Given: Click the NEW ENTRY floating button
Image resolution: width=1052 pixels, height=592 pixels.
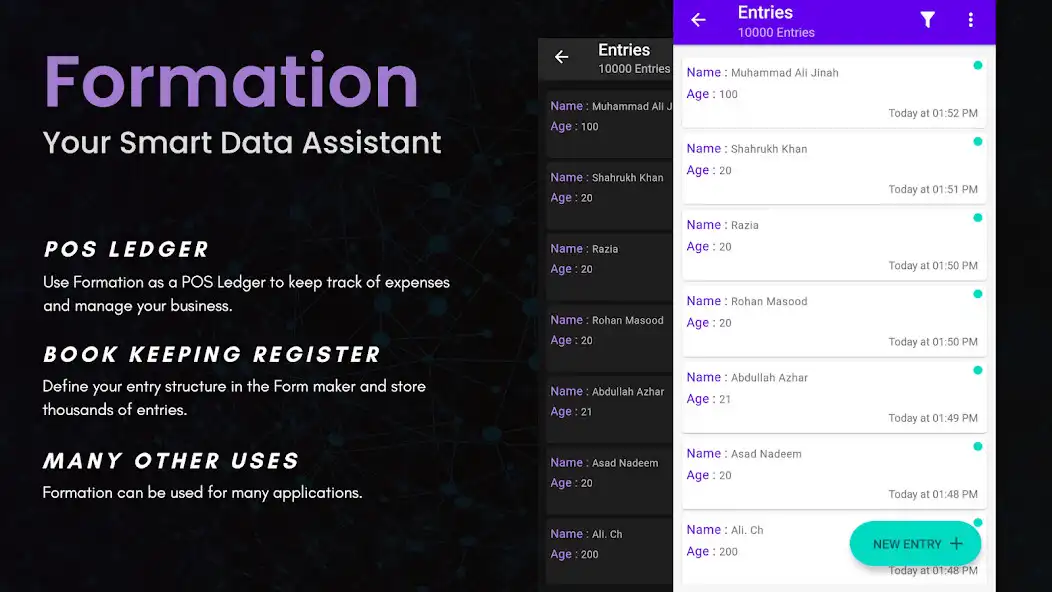Looking at the screenshot, I should [915, 544].
